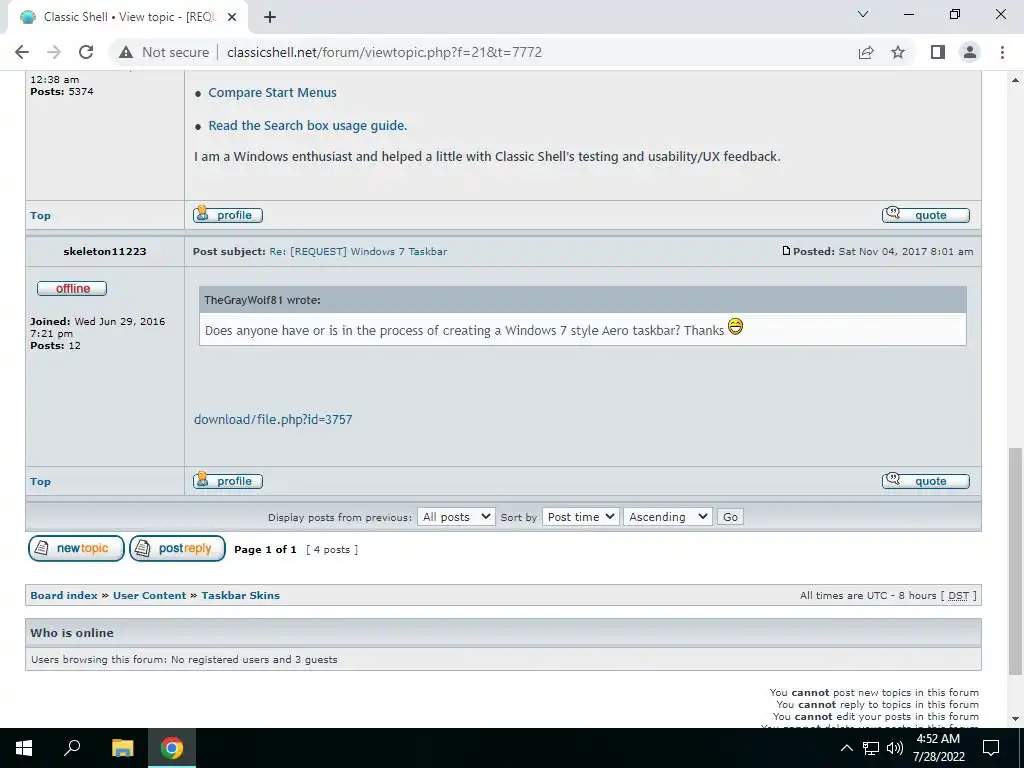Open the network status tray icon

tap(871, 748)
